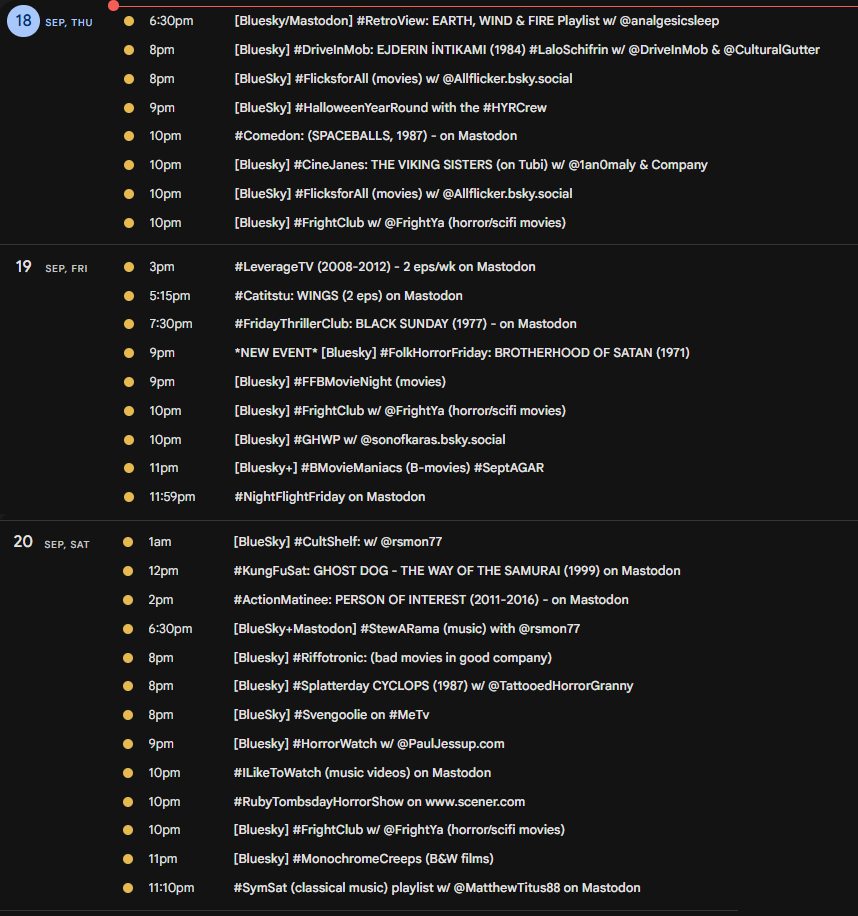Open #RubyTombsdayHorrorShow scener.com event

[x=379, y=802]
